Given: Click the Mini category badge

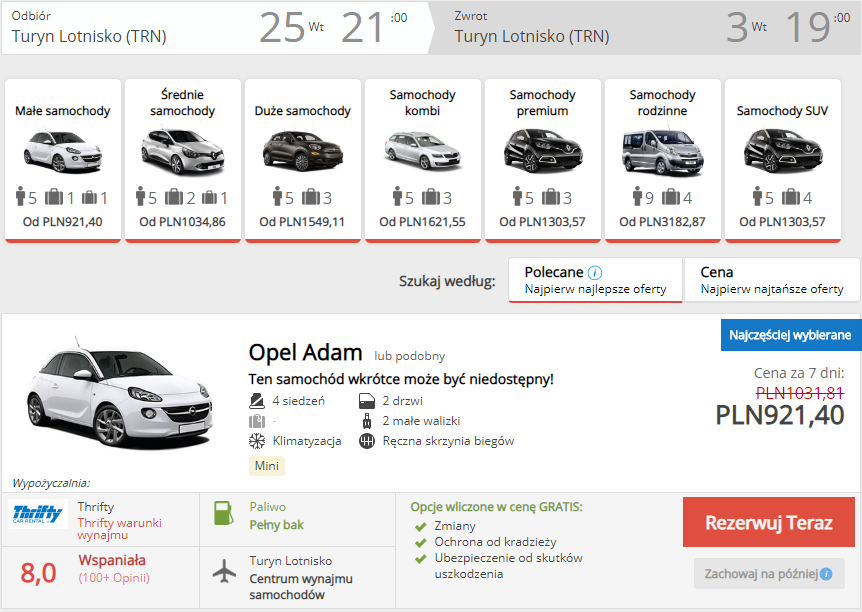Looking at the screenshot, I should (267, 466).
